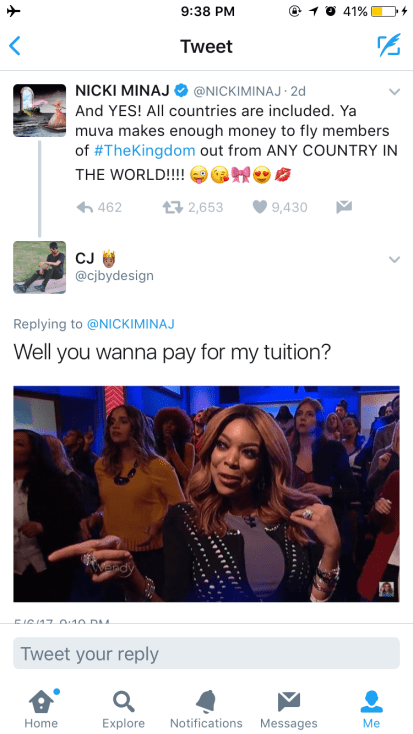This screenshot has width=413, height=734.
Task: Expand options chevron on CJ's tweet
Action: (395, 259)
